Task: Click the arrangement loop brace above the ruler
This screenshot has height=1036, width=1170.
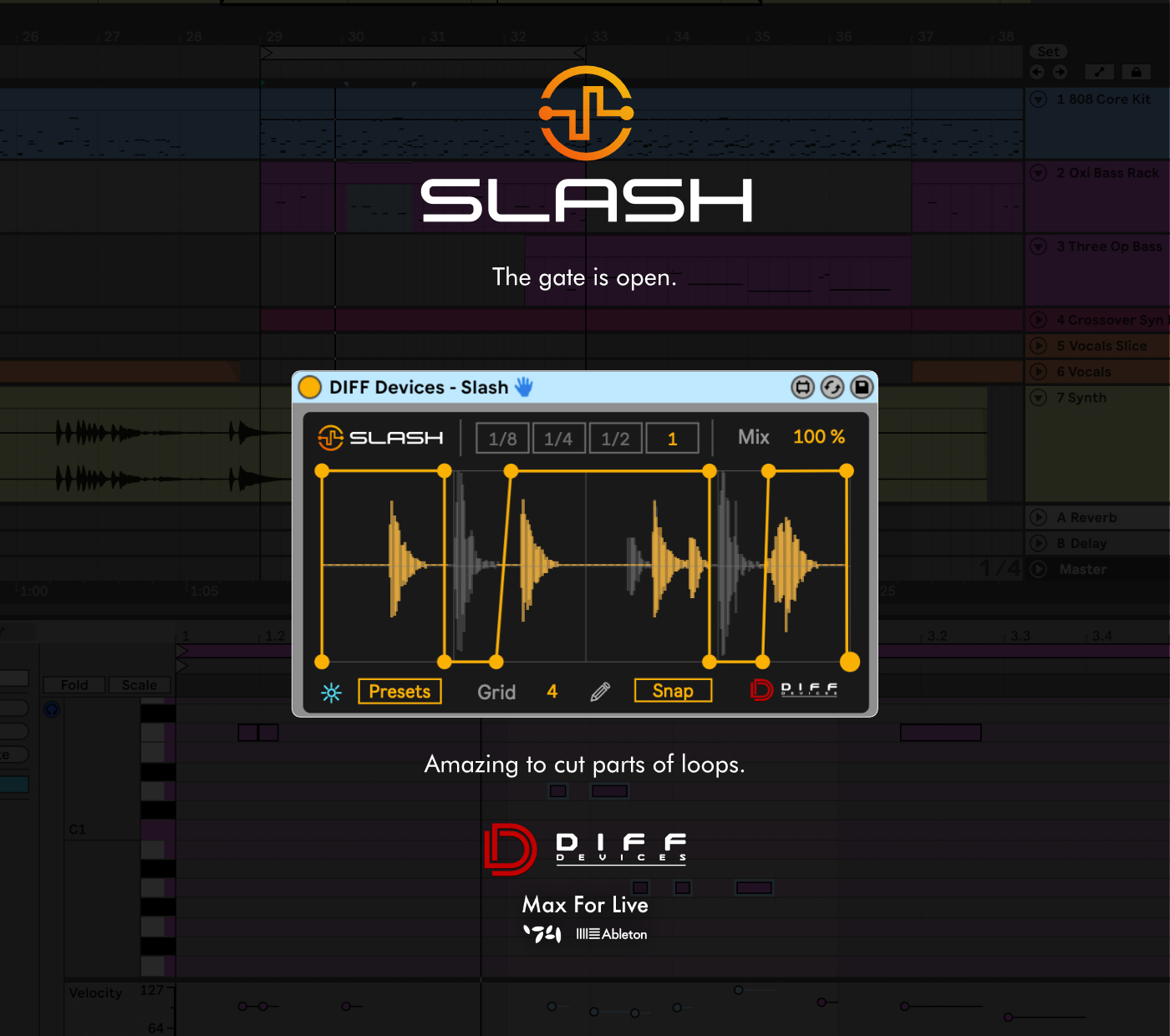Action: [x=423, y=53]
